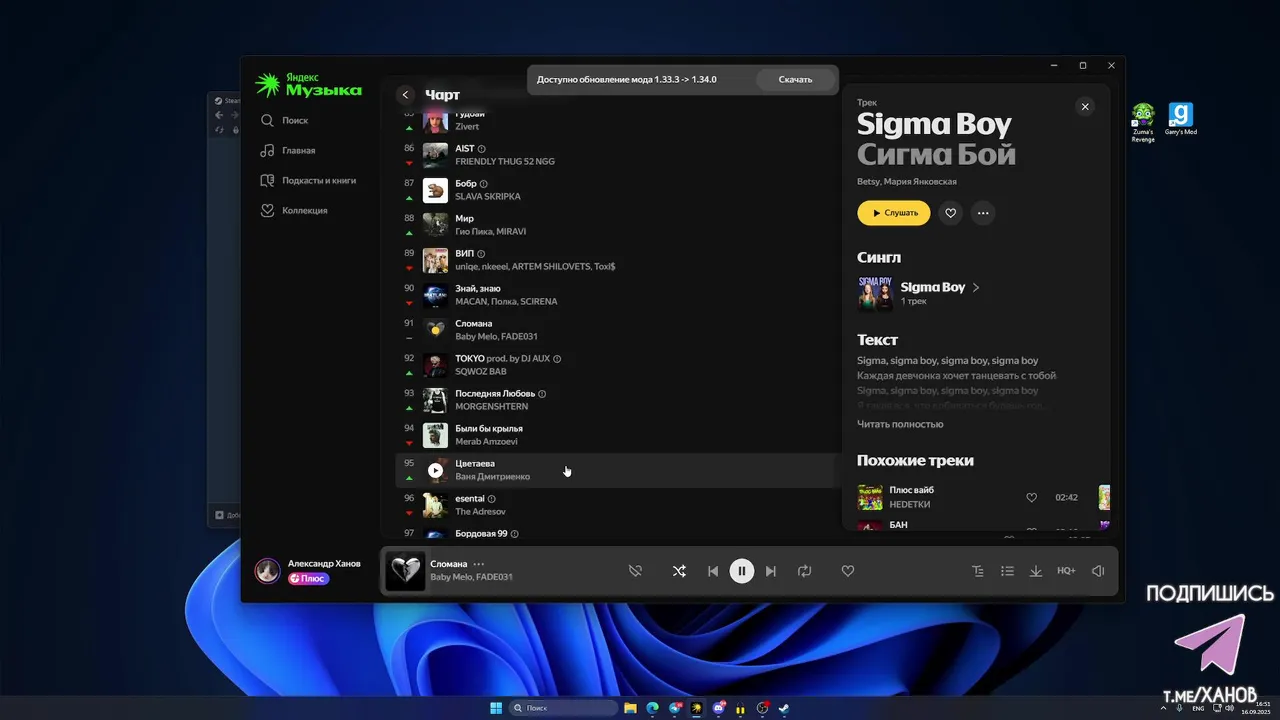
Task: Close the Sigma Boy track panel
Action: click(1084, 107)
